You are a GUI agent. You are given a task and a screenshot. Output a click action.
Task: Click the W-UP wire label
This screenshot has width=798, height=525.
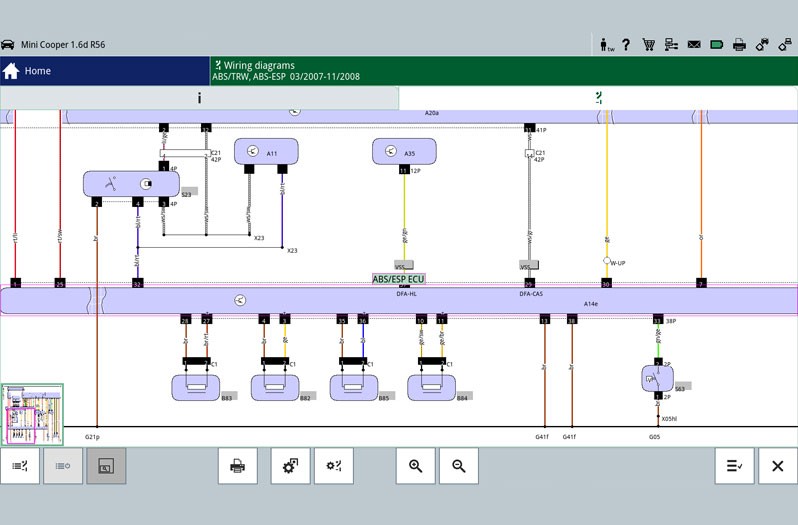[x=618, y=264]
